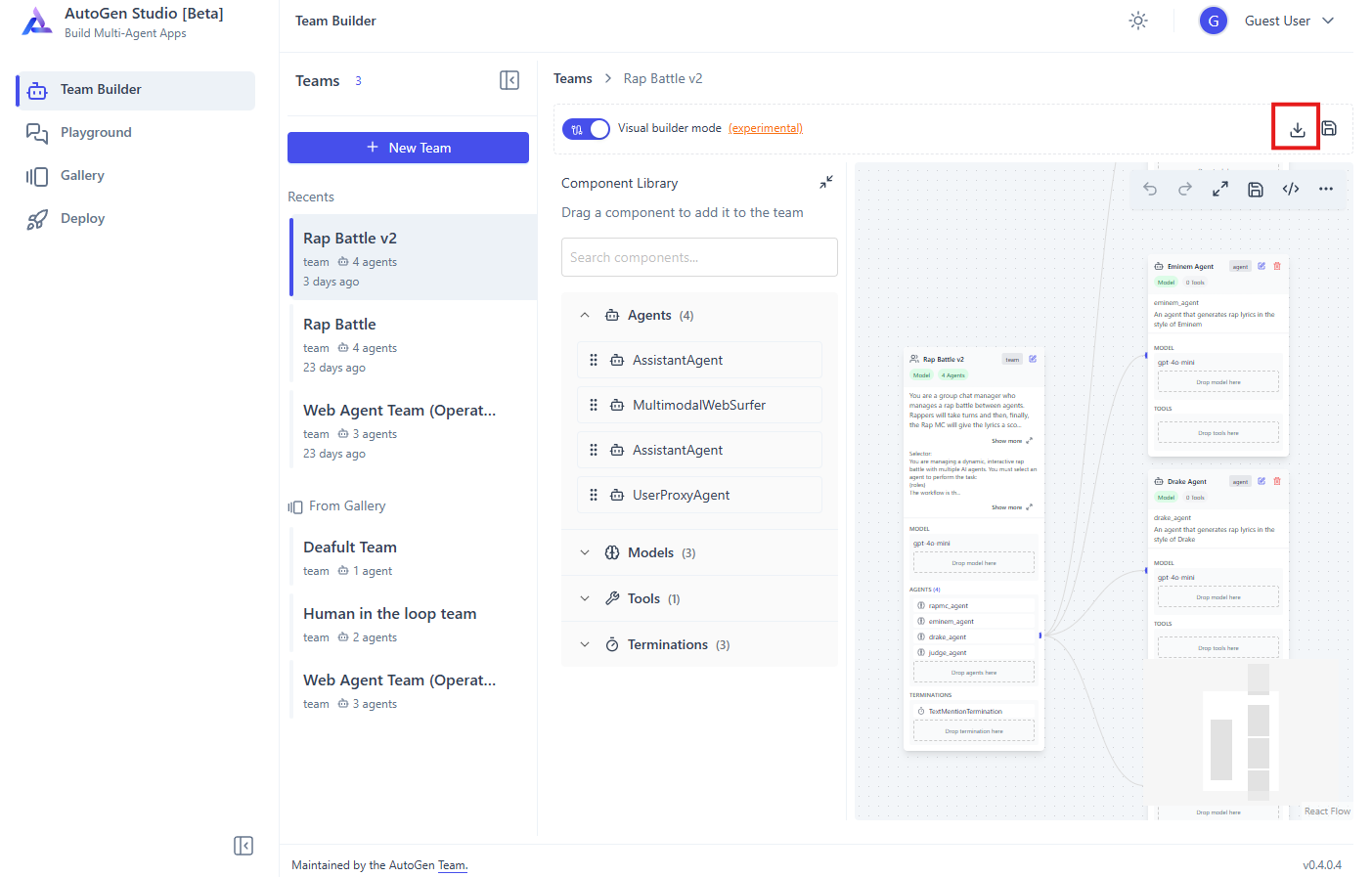
Task: Open Team Builder in sidebar
Action: click(136, 90)
